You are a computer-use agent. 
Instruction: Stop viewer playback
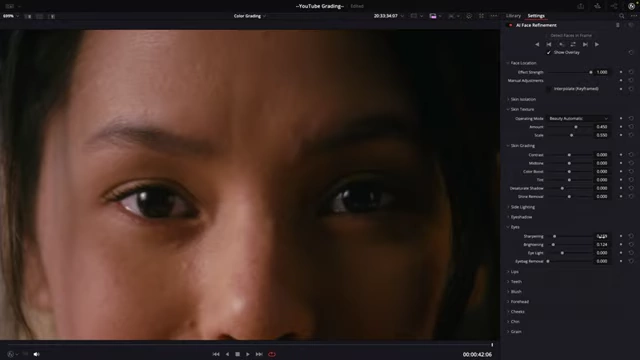238,354
